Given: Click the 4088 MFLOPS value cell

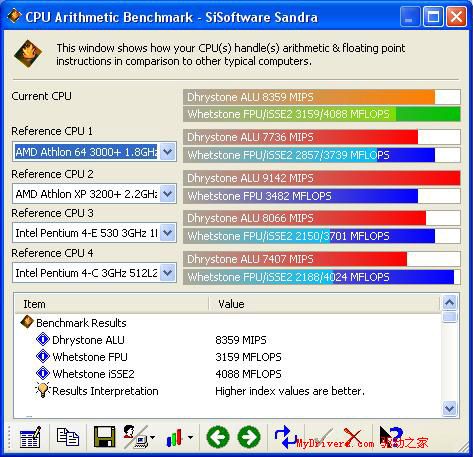Looking at the screenshot, I should (248, 374).
